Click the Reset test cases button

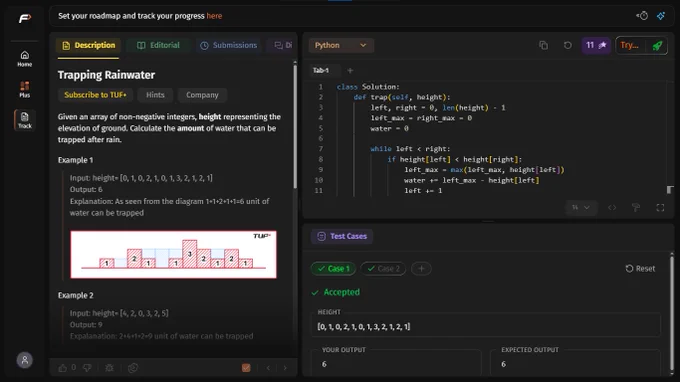(640, 268)
